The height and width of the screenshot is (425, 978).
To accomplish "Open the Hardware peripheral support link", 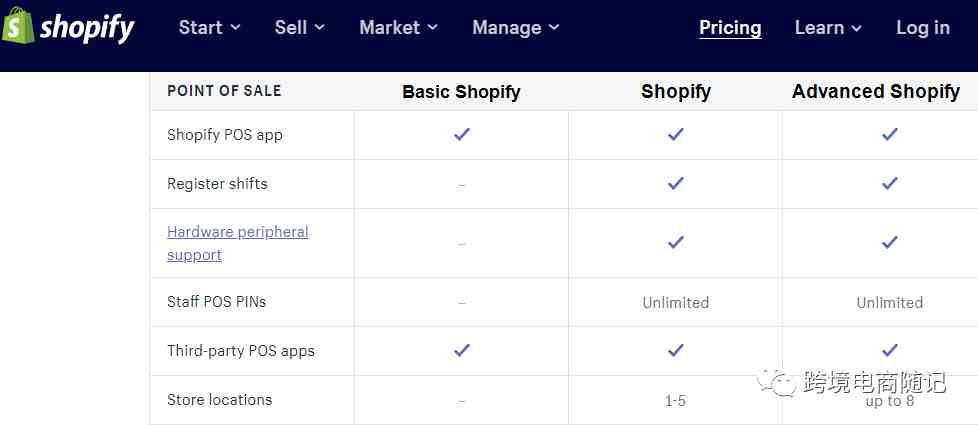I will point(238,243).
